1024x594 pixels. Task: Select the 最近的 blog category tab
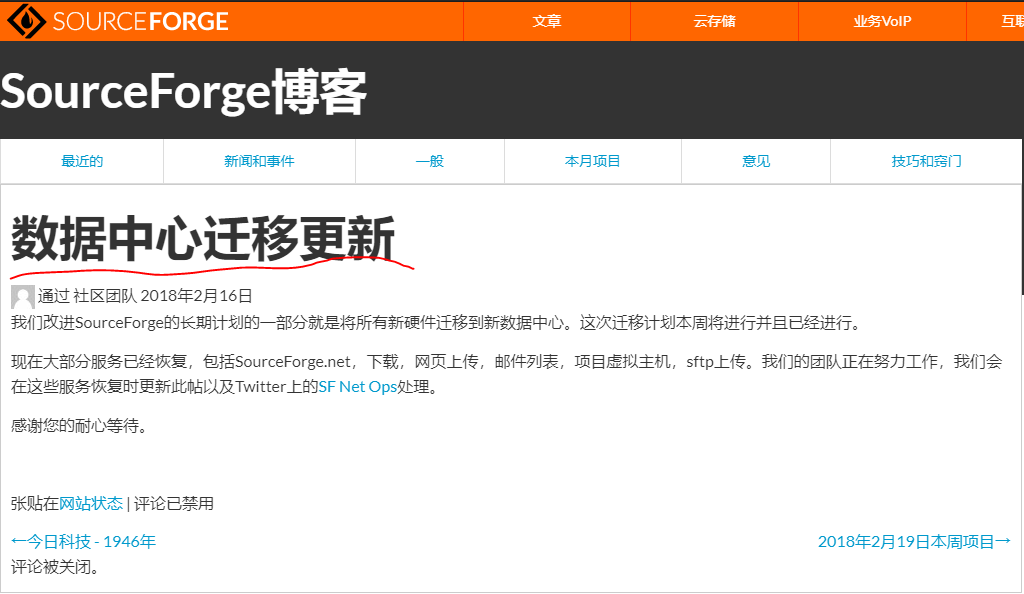tap(81, 161)
